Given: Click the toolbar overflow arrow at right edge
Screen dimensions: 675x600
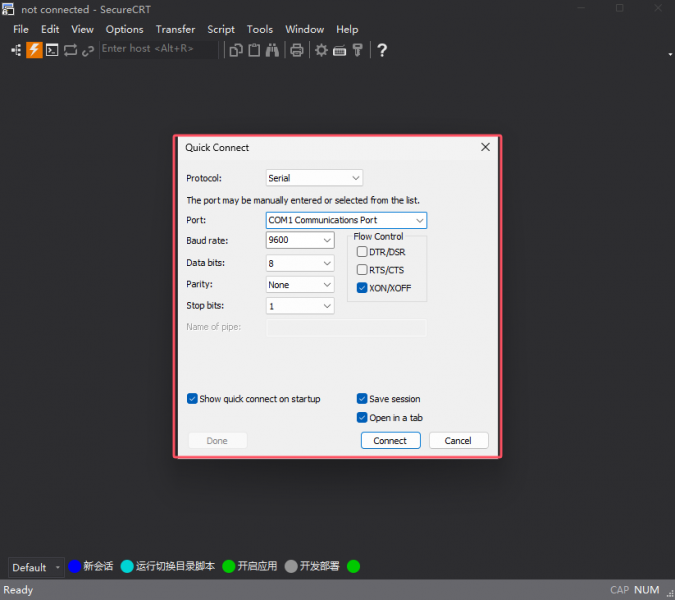Looking at the screenshot, I should [670, 54].
